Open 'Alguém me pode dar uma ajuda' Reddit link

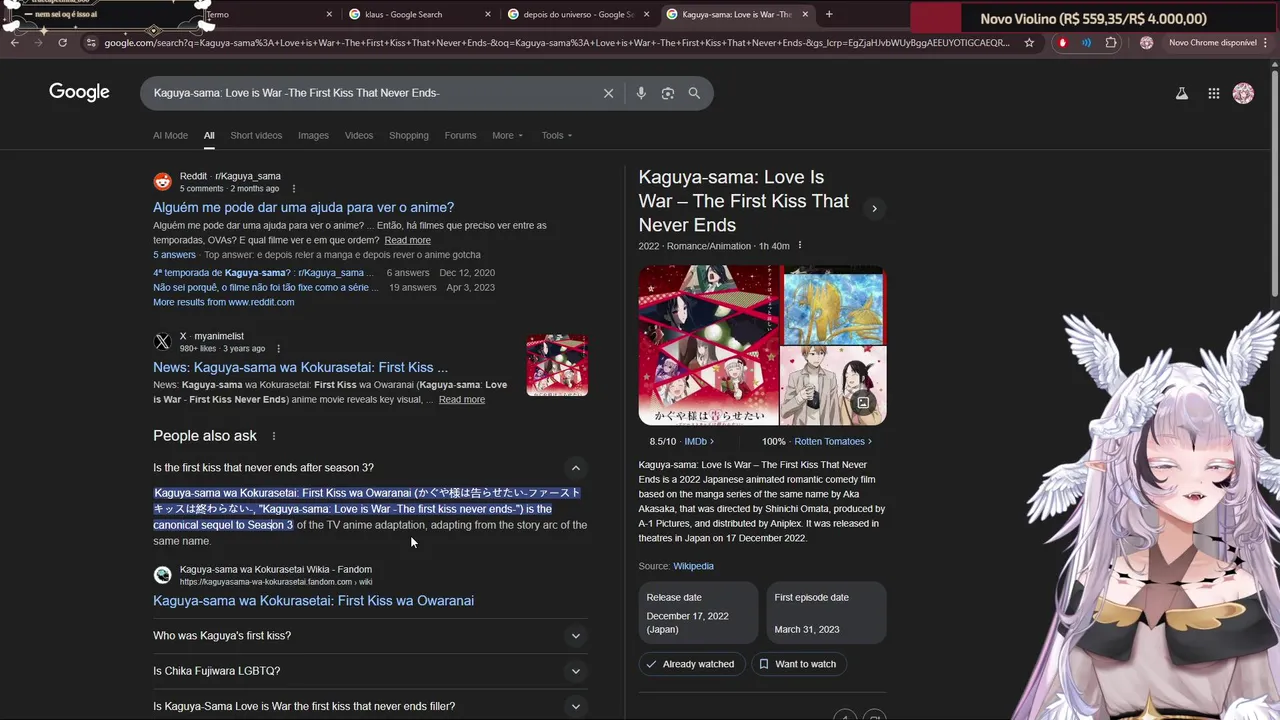303,207
